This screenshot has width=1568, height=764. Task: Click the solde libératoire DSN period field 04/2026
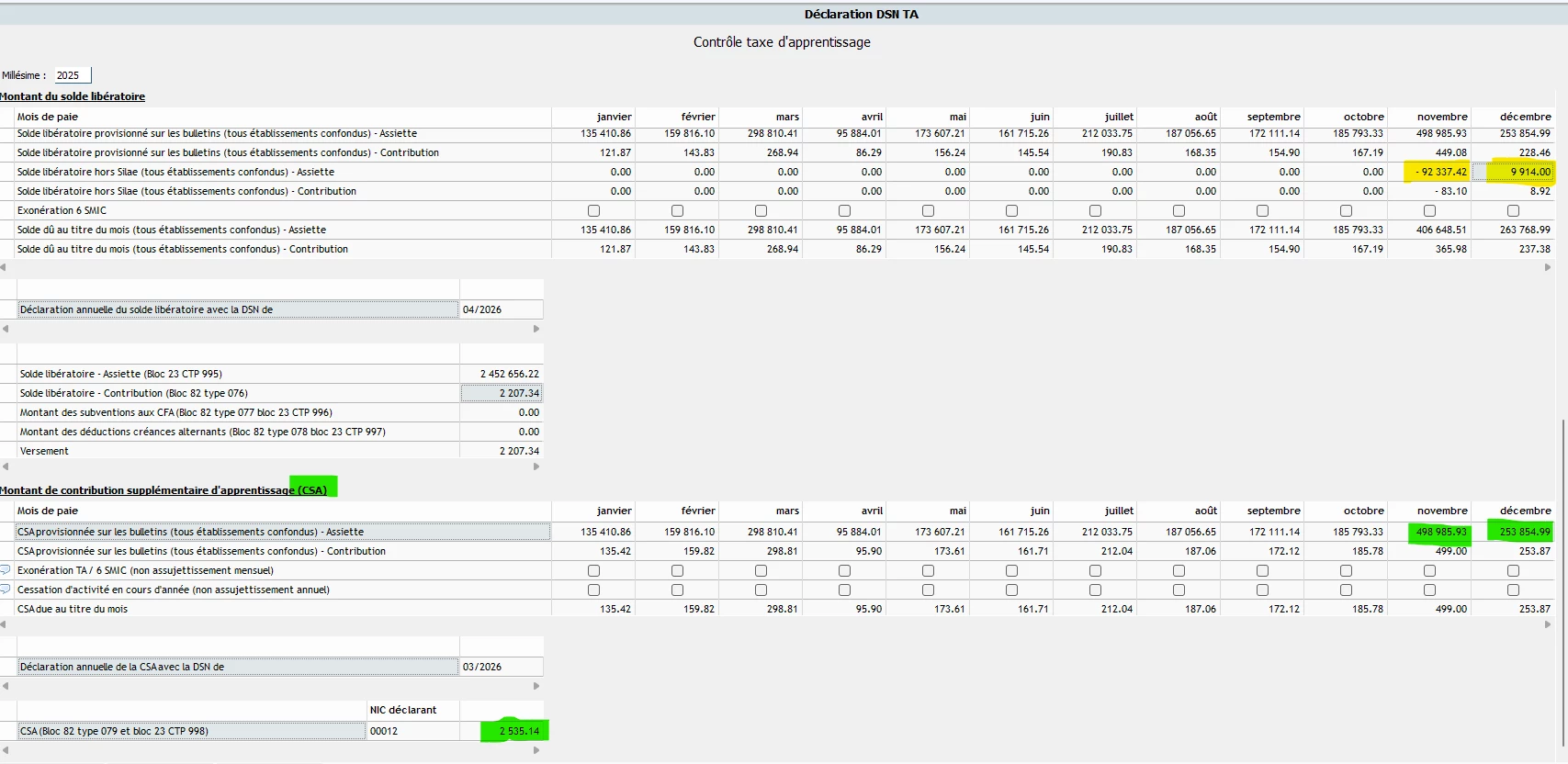502,309
